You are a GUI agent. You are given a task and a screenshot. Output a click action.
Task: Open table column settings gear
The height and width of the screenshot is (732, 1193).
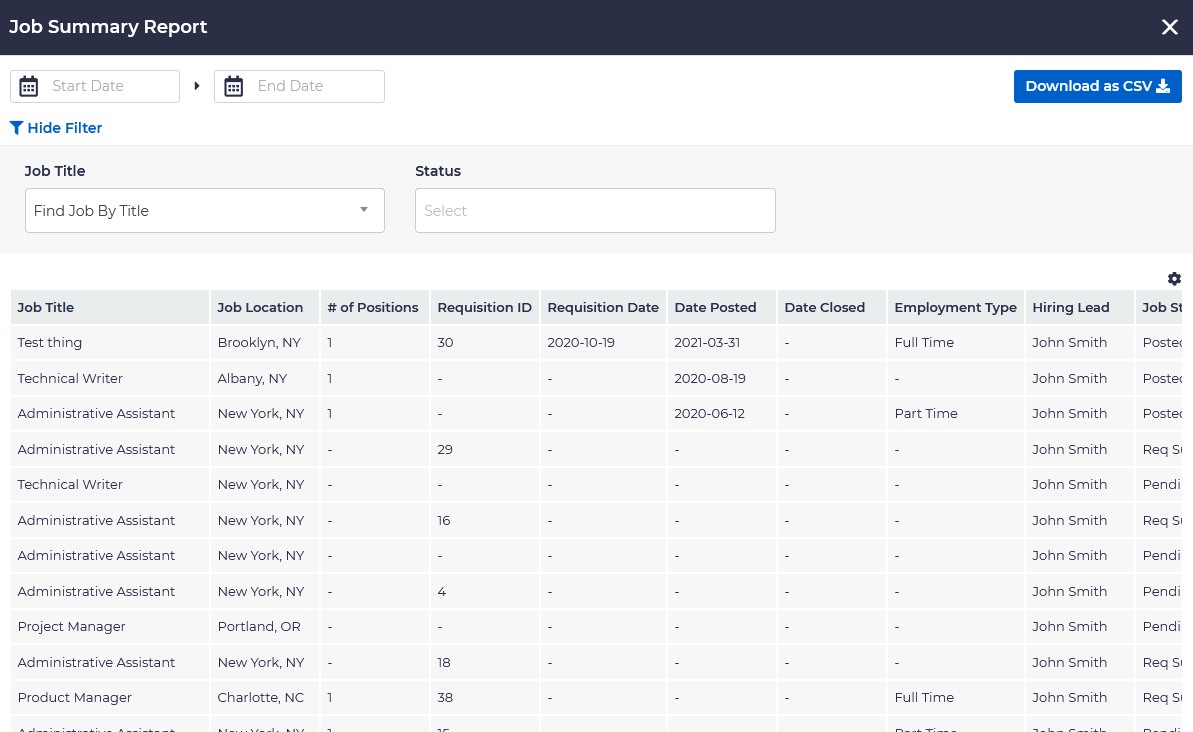1174,279
